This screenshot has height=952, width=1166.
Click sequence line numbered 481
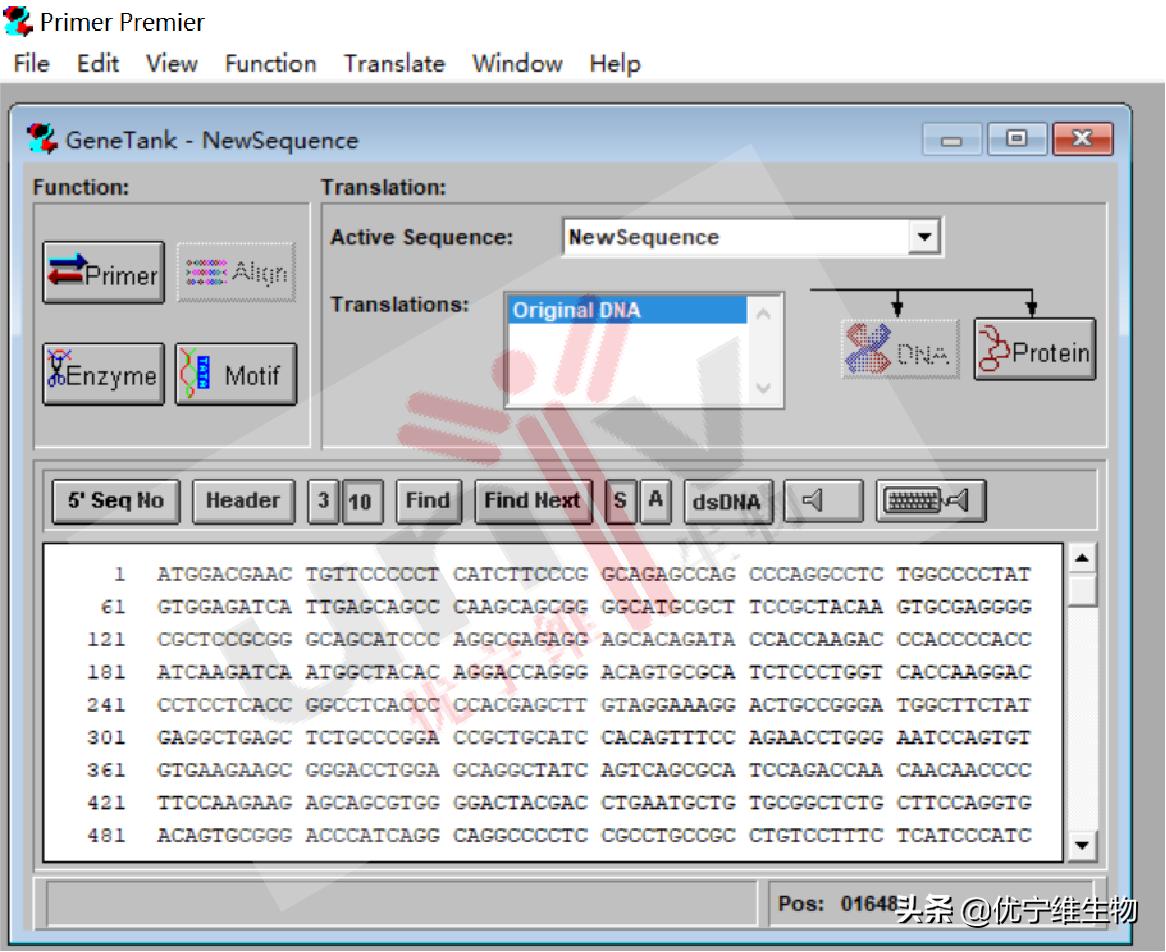[x=559, y=836]
